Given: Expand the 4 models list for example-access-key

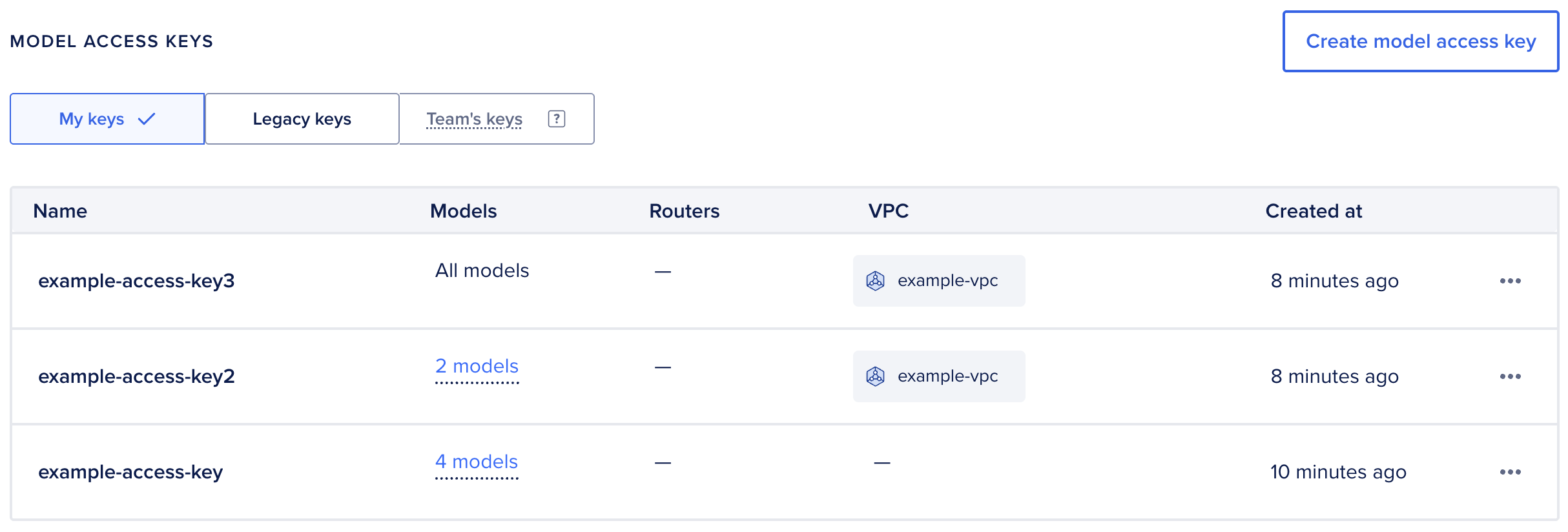Looking at the screenshot, I should point(477,462).
